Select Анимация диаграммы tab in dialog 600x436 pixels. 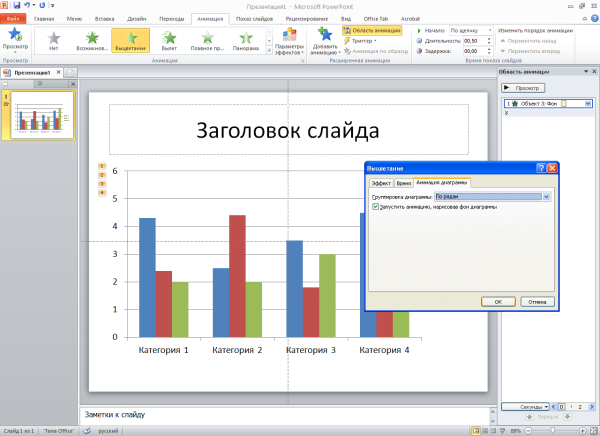tap(442, 183)
